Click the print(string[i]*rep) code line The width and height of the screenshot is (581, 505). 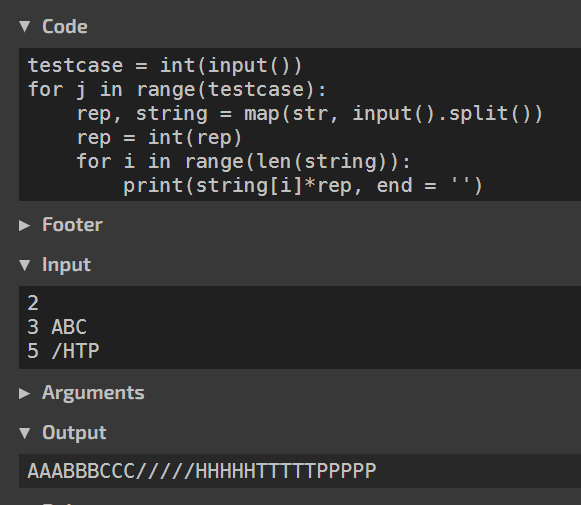[303, 186]
